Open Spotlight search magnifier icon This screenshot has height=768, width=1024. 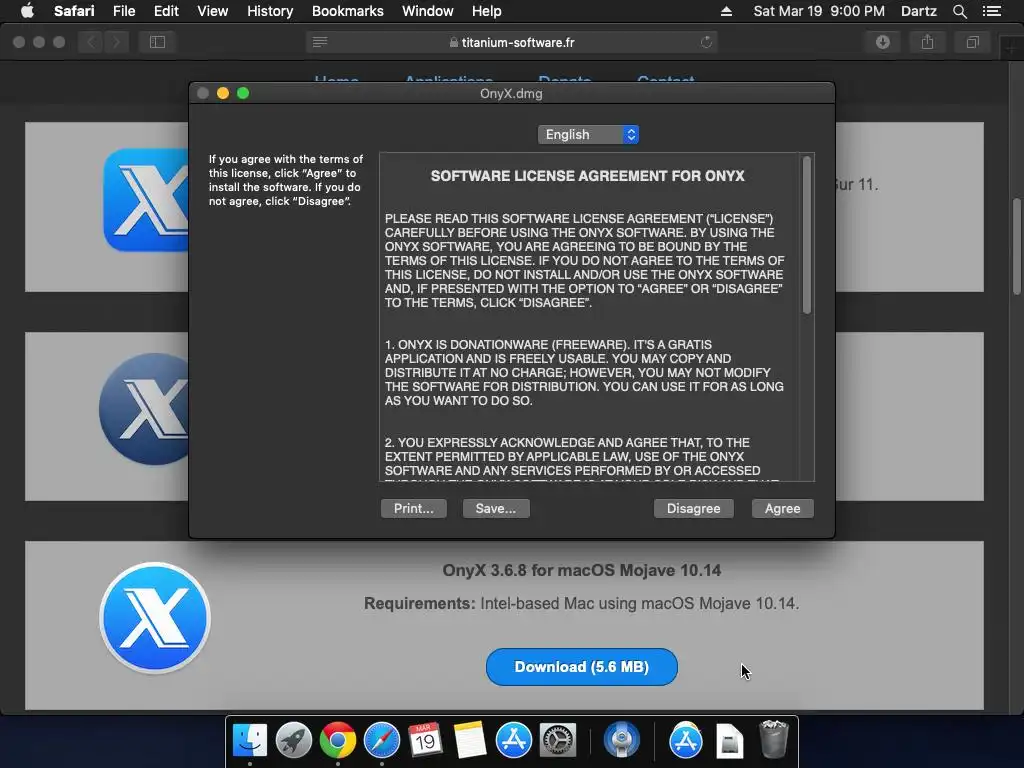pyautogui.click(x=959, y=11)
